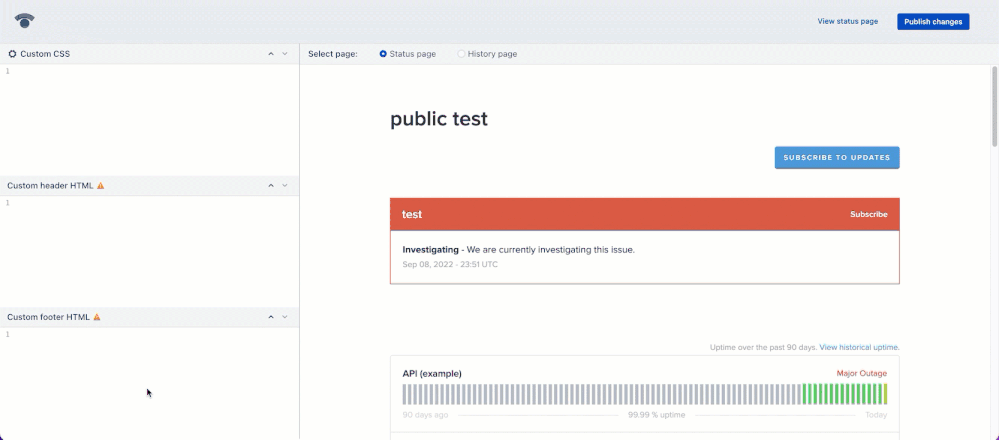Click the Custom CSS panel header label
The image size is (999, 440).
(x=45, y=54)
